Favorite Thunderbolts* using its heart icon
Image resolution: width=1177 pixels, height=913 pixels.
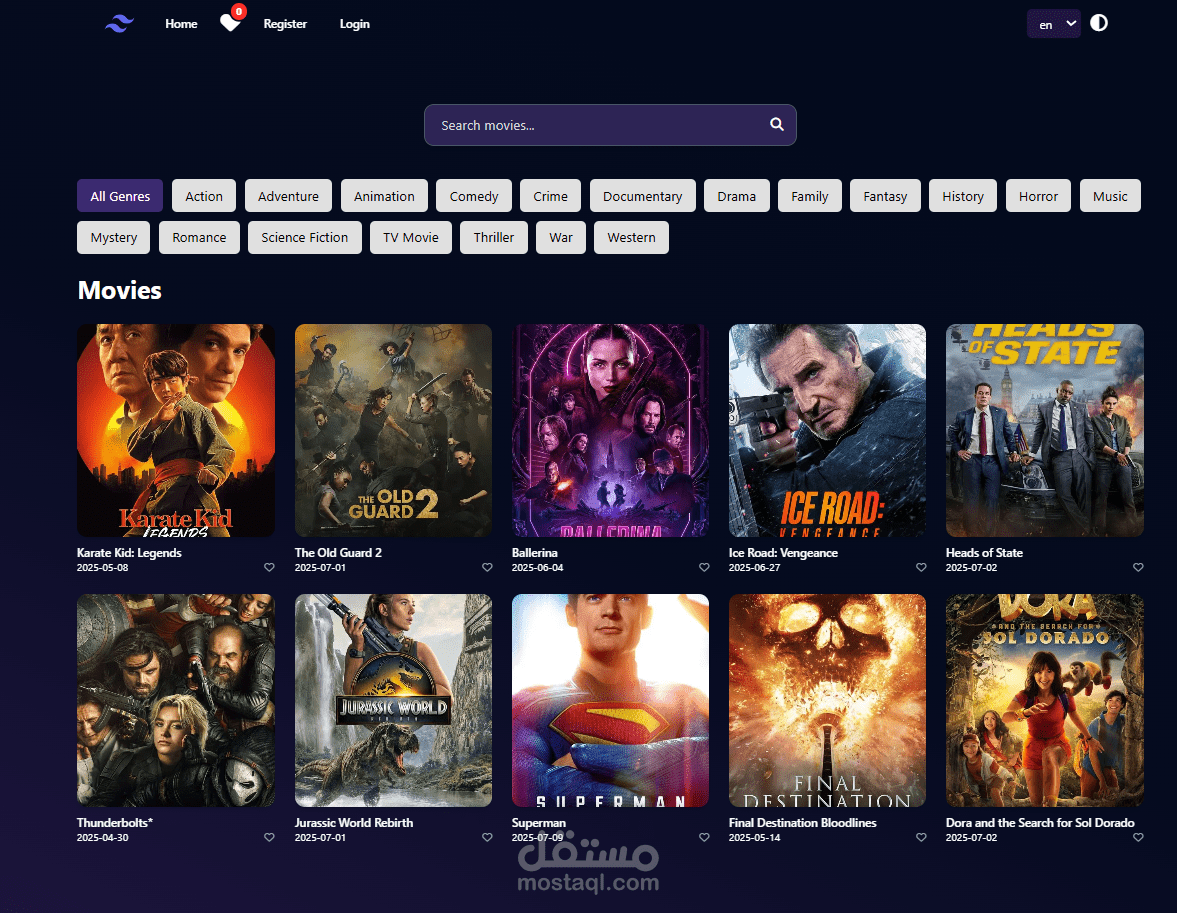tap(269, 837)
